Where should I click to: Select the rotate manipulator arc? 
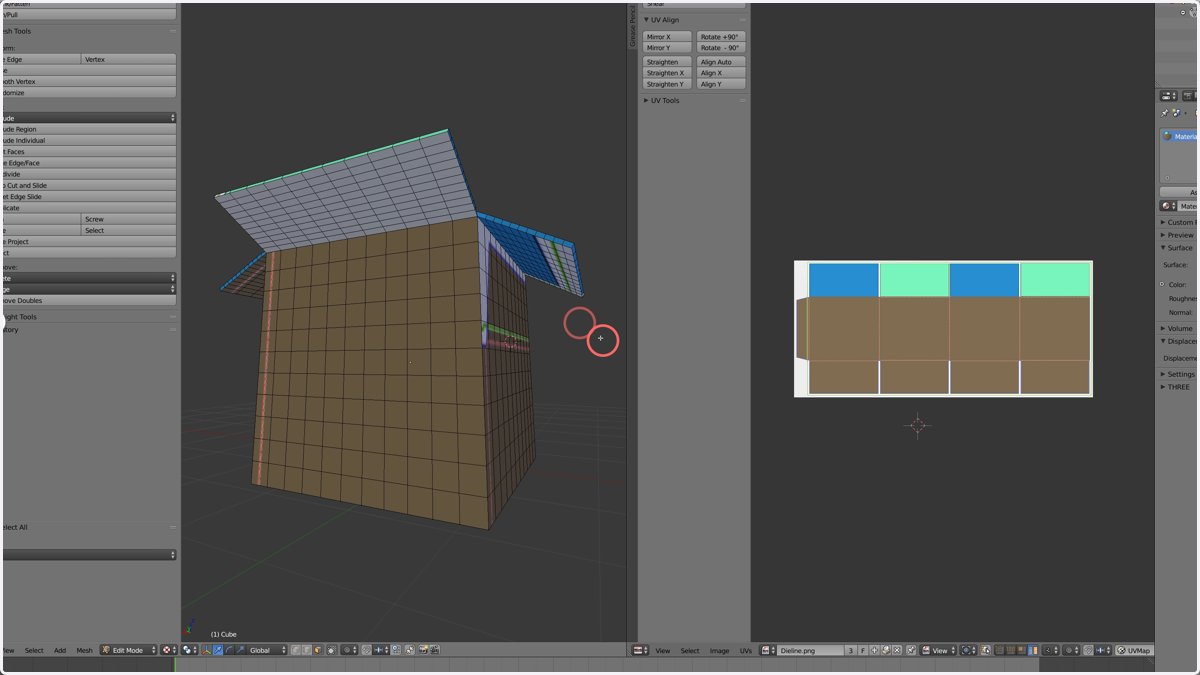(x=229, y=650)
